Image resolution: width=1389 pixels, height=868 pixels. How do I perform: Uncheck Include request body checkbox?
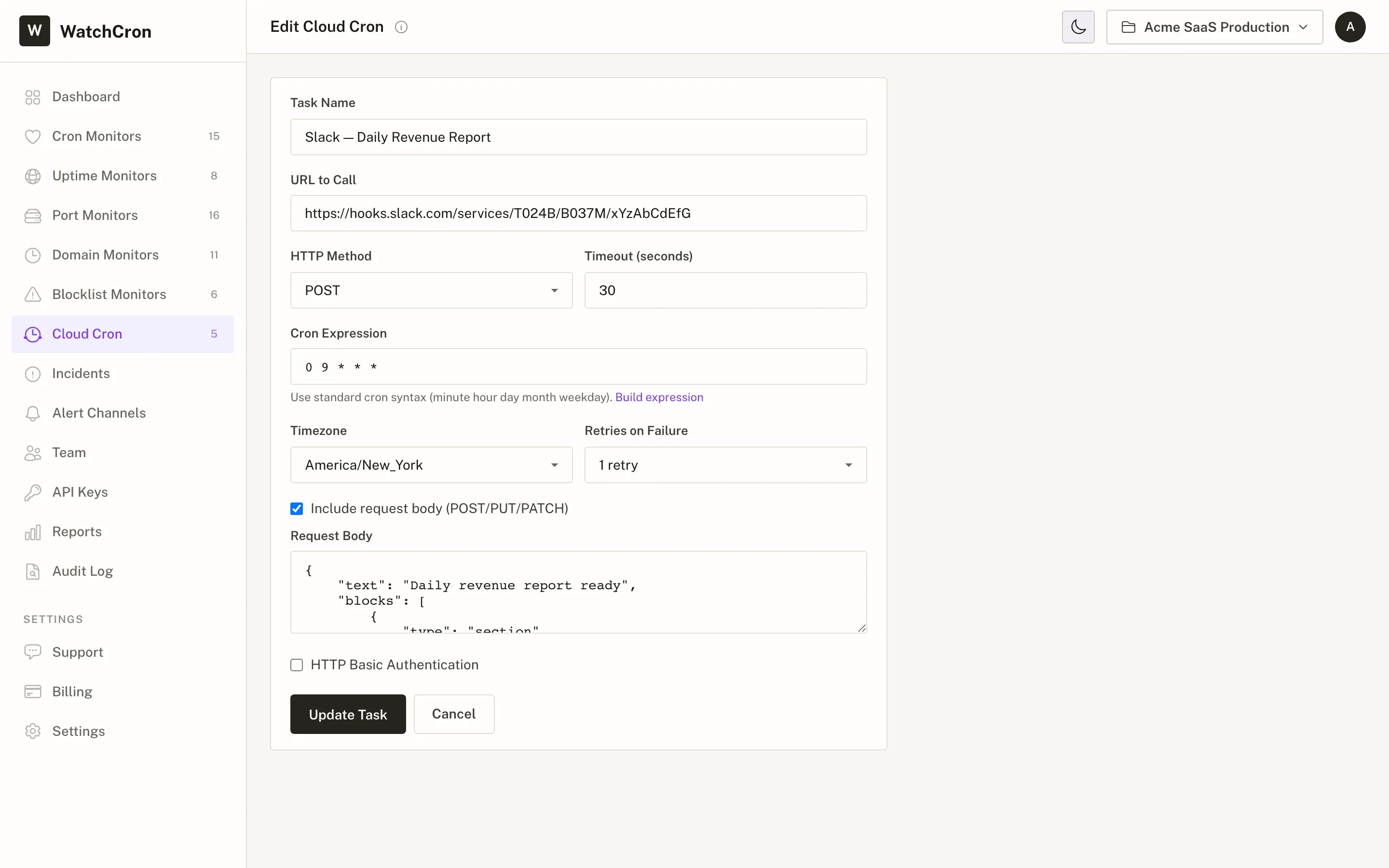297,509
